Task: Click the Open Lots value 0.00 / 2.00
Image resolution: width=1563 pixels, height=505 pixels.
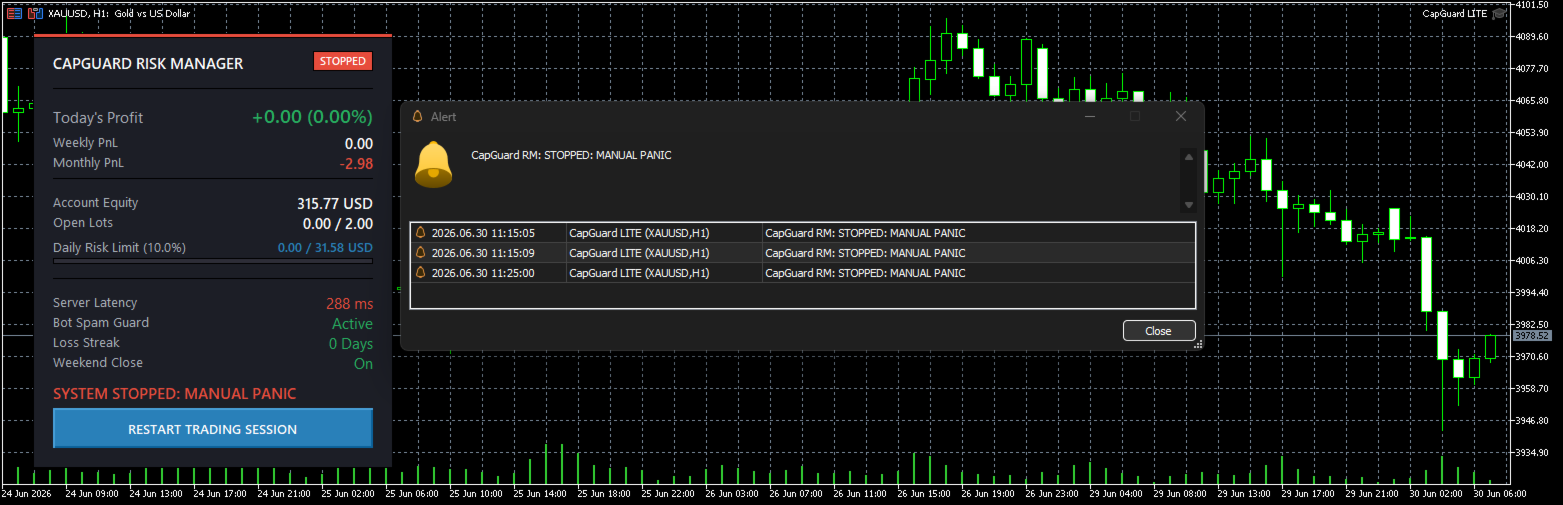Action: coord(338,224)
